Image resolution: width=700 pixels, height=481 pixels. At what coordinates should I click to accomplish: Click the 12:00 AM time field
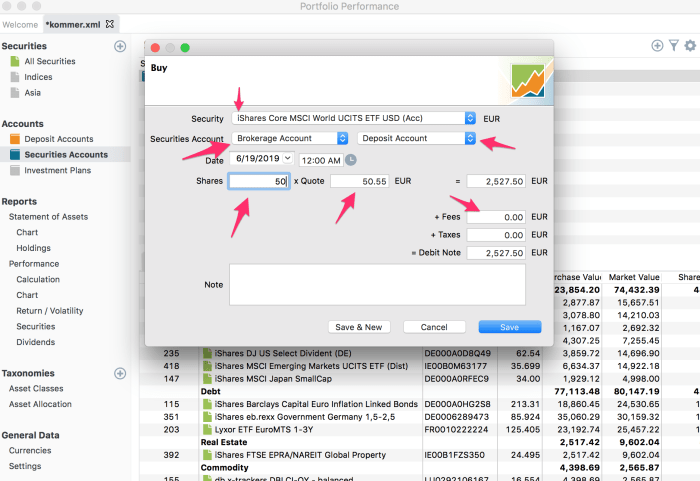[x=321, y=160]
